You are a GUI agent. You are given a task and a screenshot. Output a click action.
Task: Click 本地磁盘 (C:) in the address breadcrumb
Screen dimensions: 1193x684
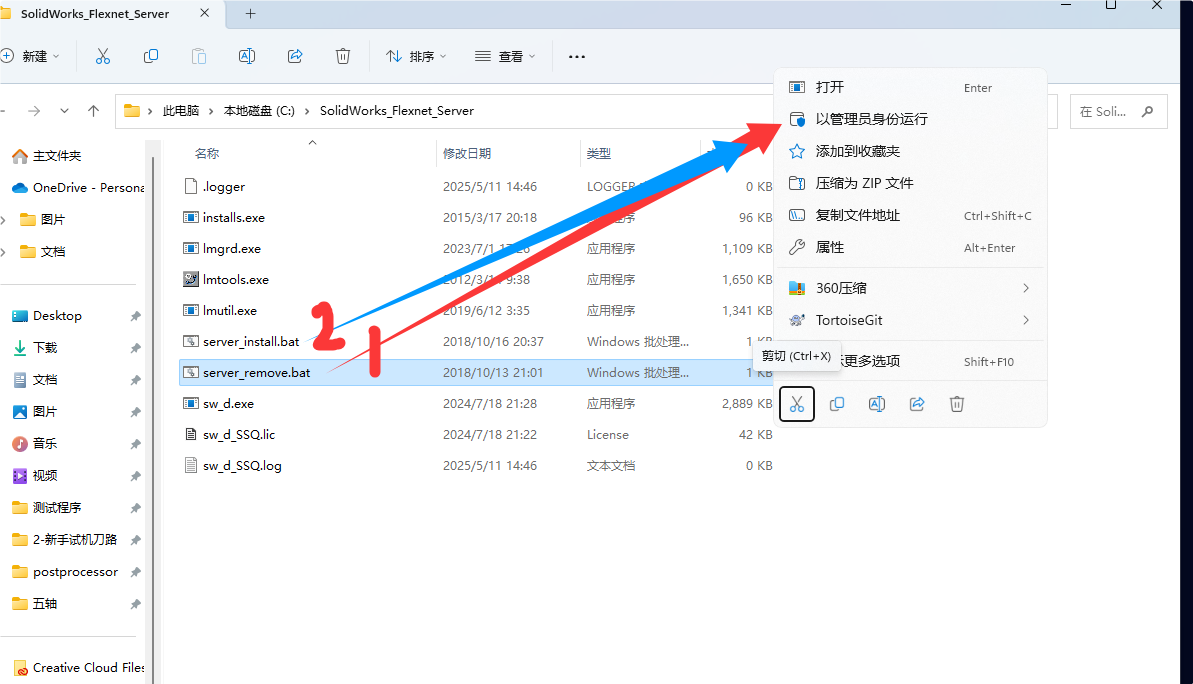[259, 111]
